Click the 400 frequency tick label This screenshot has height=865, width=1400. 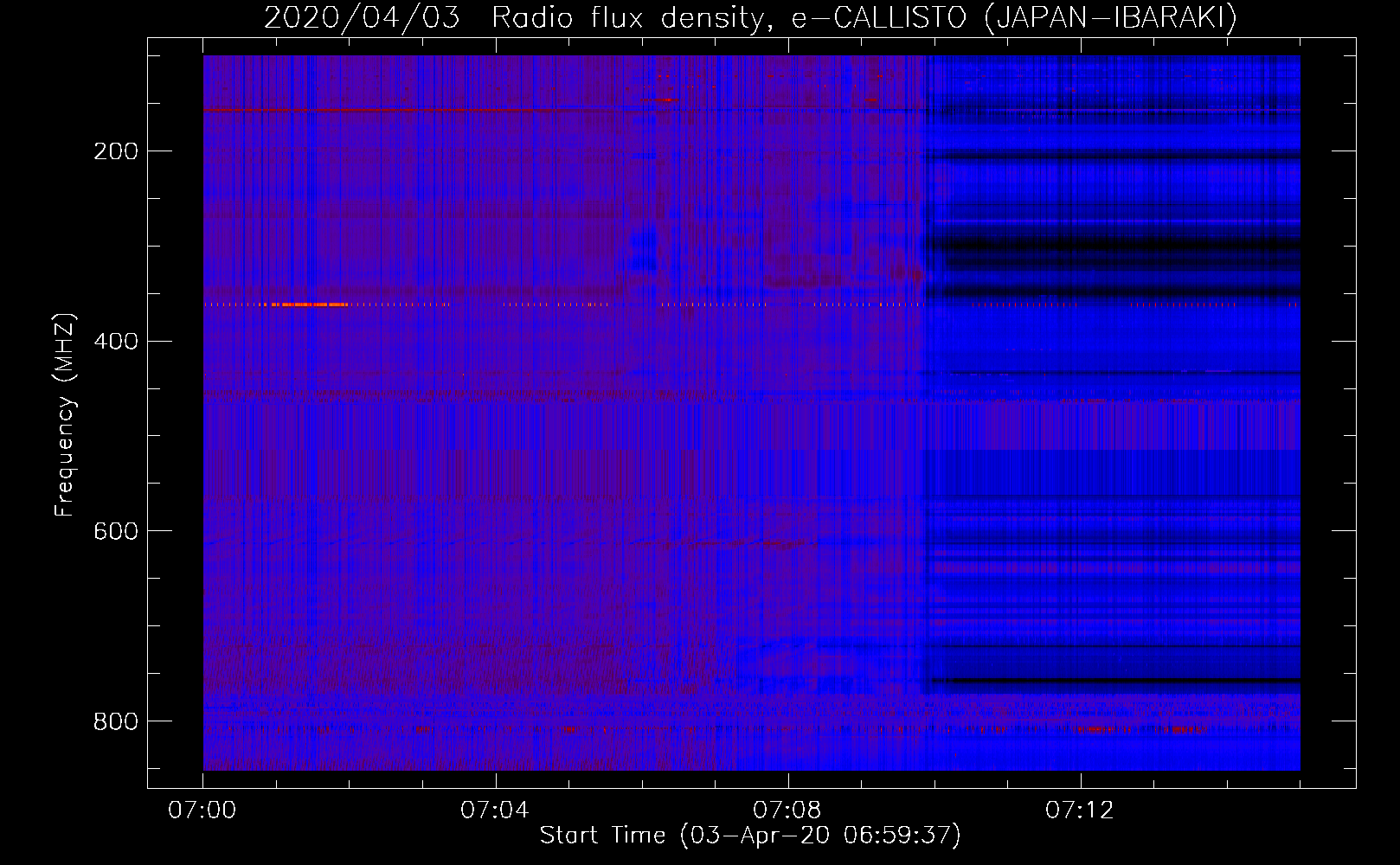click(x=116, y=342)
